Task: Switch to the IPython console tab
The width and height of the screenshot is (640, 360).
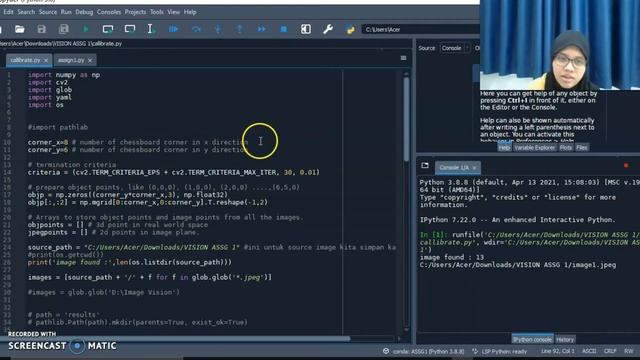Action: pyautogui.click(x=532, y=340)
